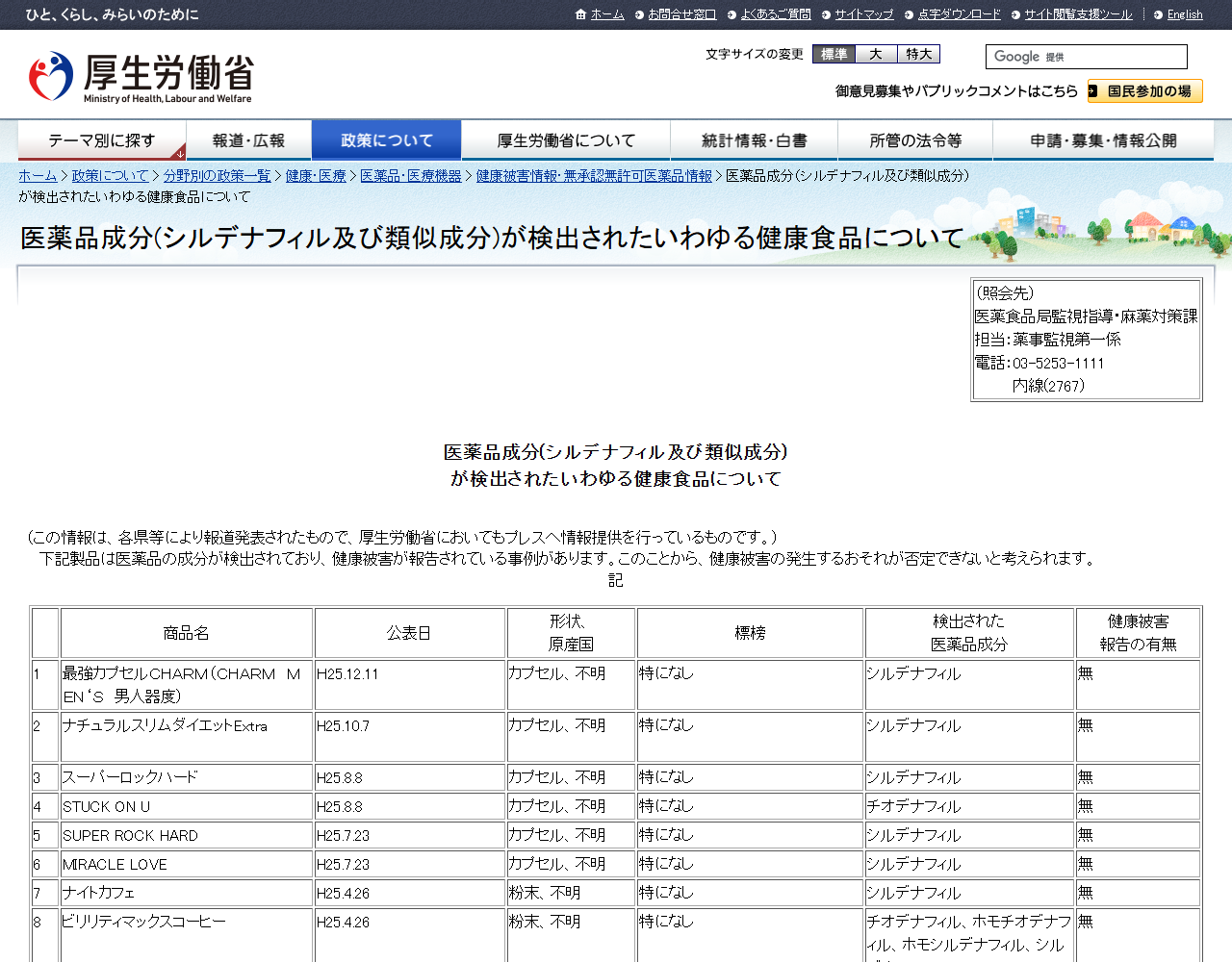Click the 標榜 column header
Screen dimensions: 1232x962
pos(751,633)
